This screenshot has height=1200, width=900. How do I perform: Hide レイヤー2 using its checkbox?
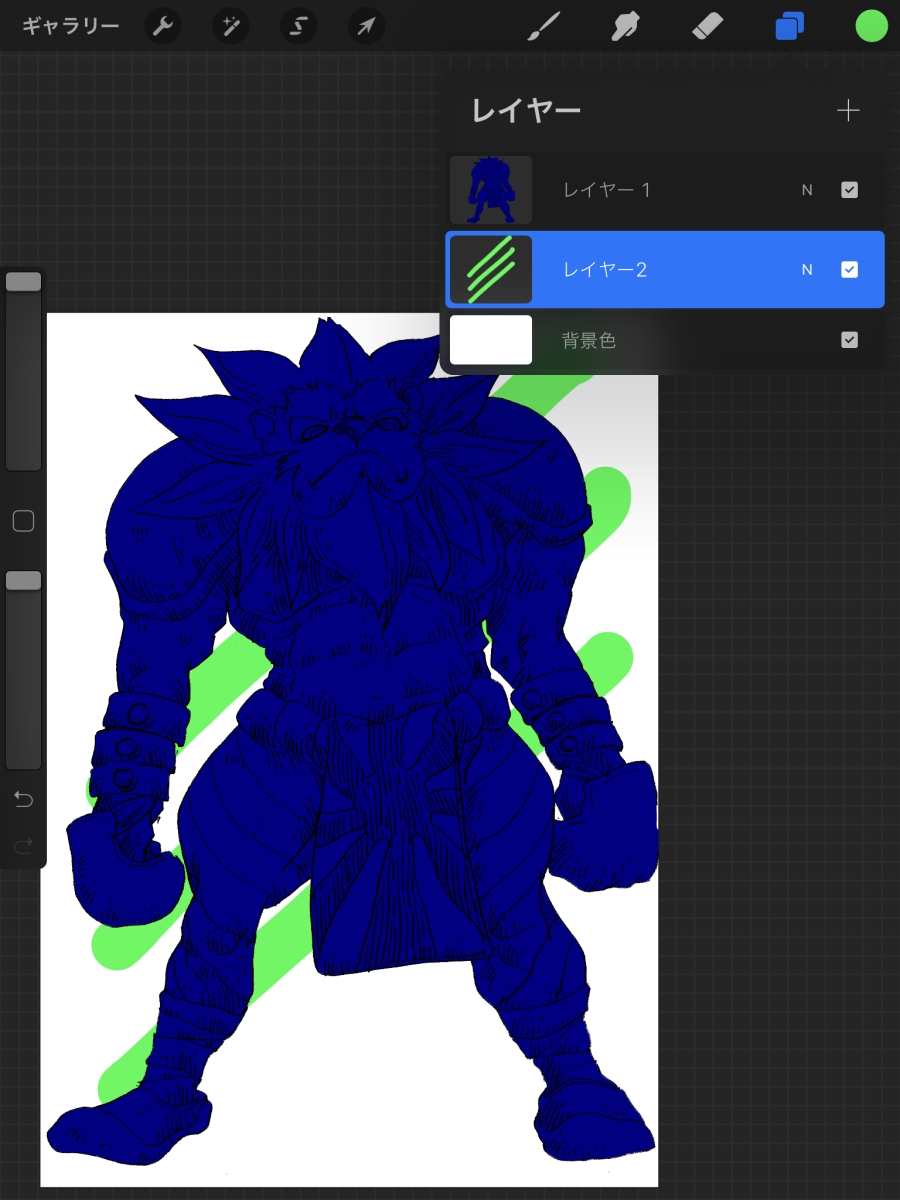pyautogui.click(x=849, y=270)
